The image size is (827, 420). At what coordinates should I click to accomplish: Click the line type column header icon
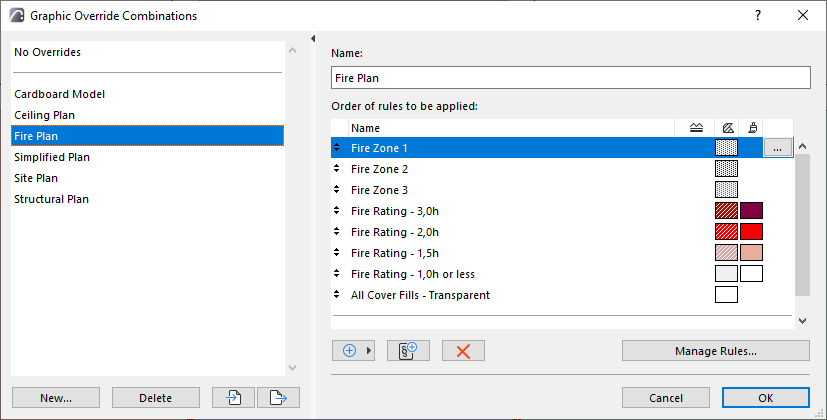click(697, 128)
